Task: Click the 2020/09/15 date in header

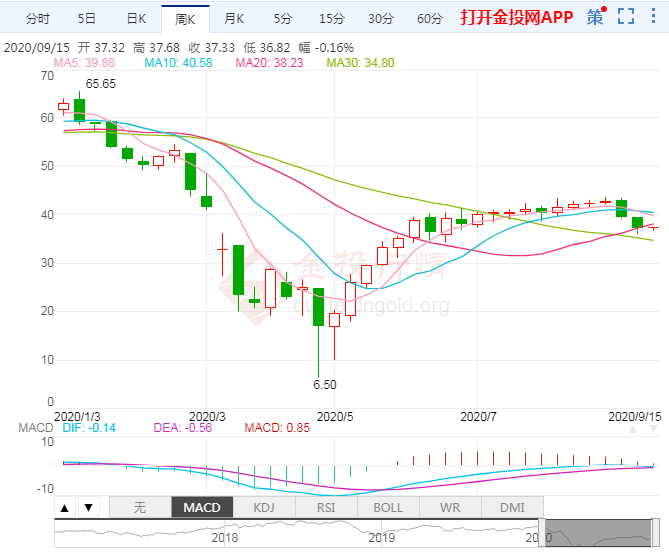Action: click(x=37, y=47)
